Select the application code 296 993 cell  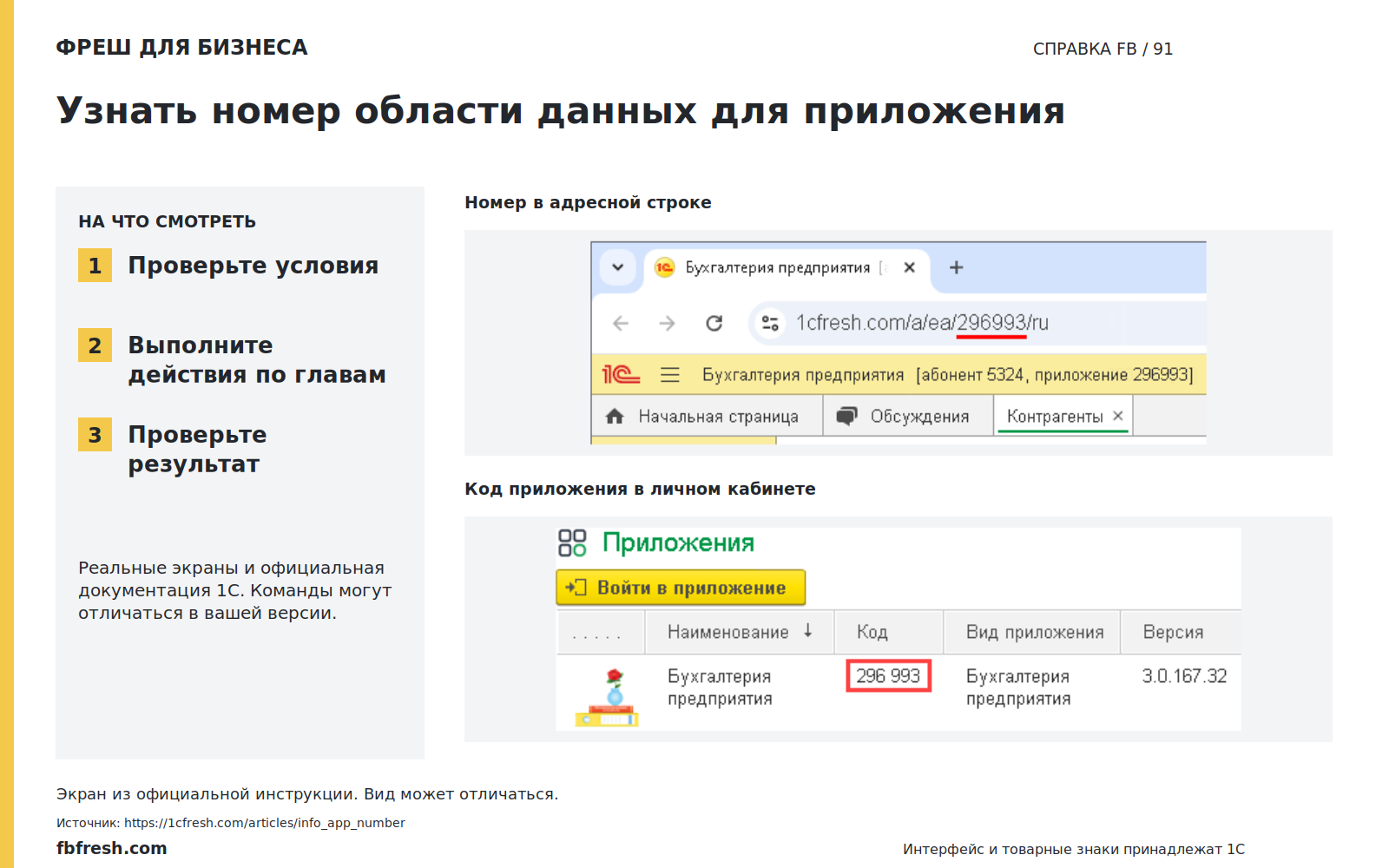888,676
